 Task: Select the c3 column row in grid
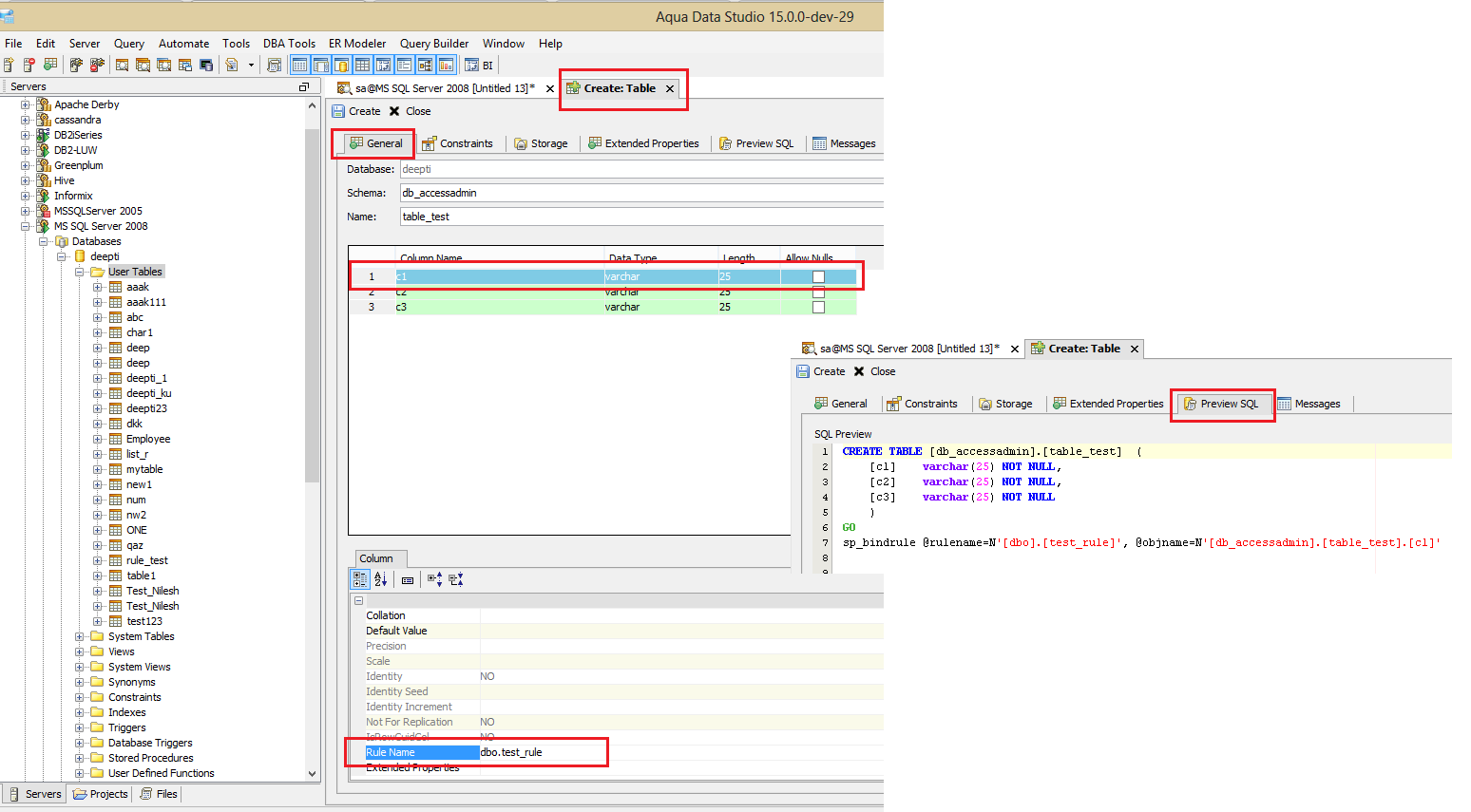[x=602, y=308]
